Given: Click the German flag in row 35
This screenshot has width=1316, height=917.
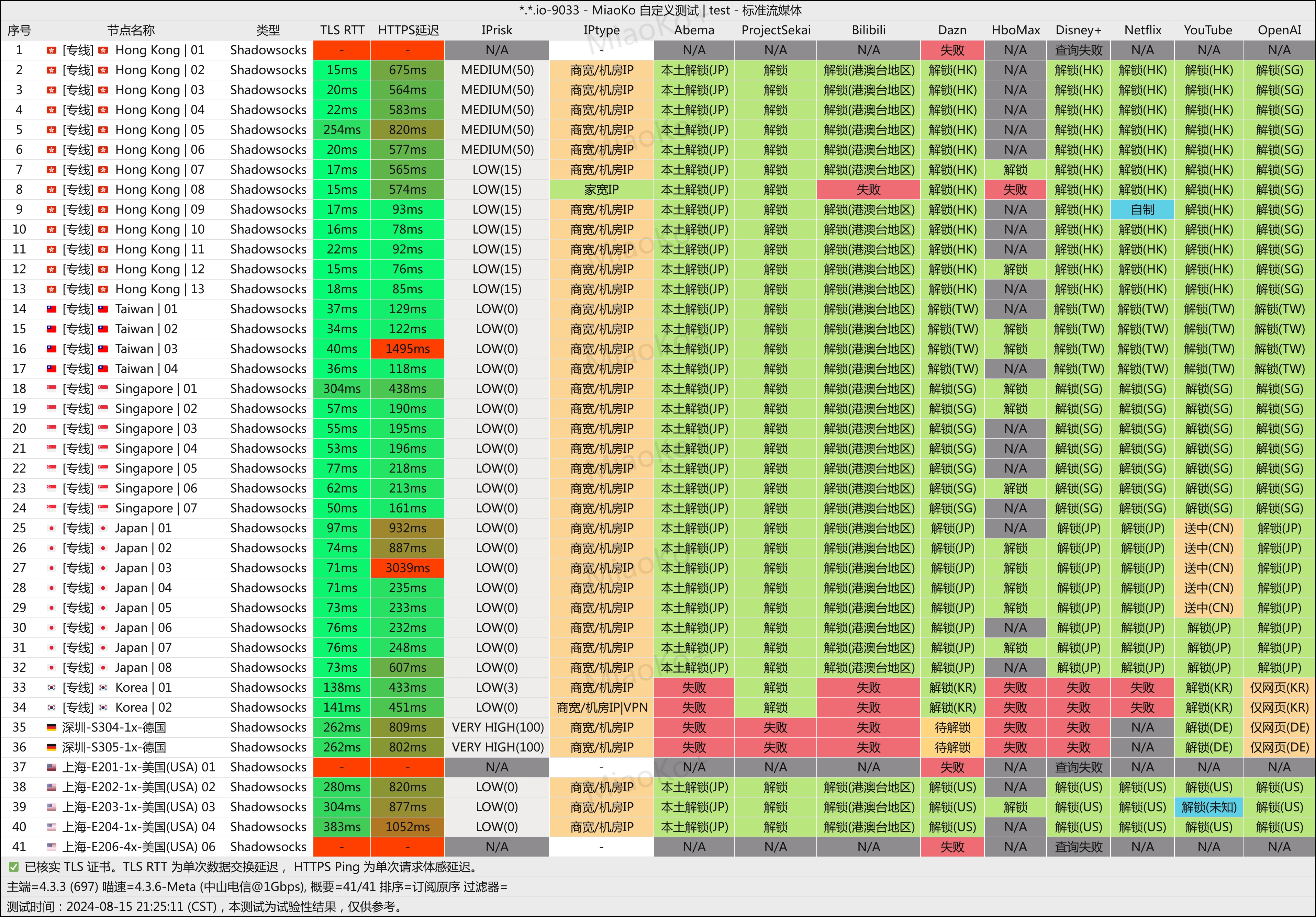Looking at the screenshot, I should (x=52, y=727).
